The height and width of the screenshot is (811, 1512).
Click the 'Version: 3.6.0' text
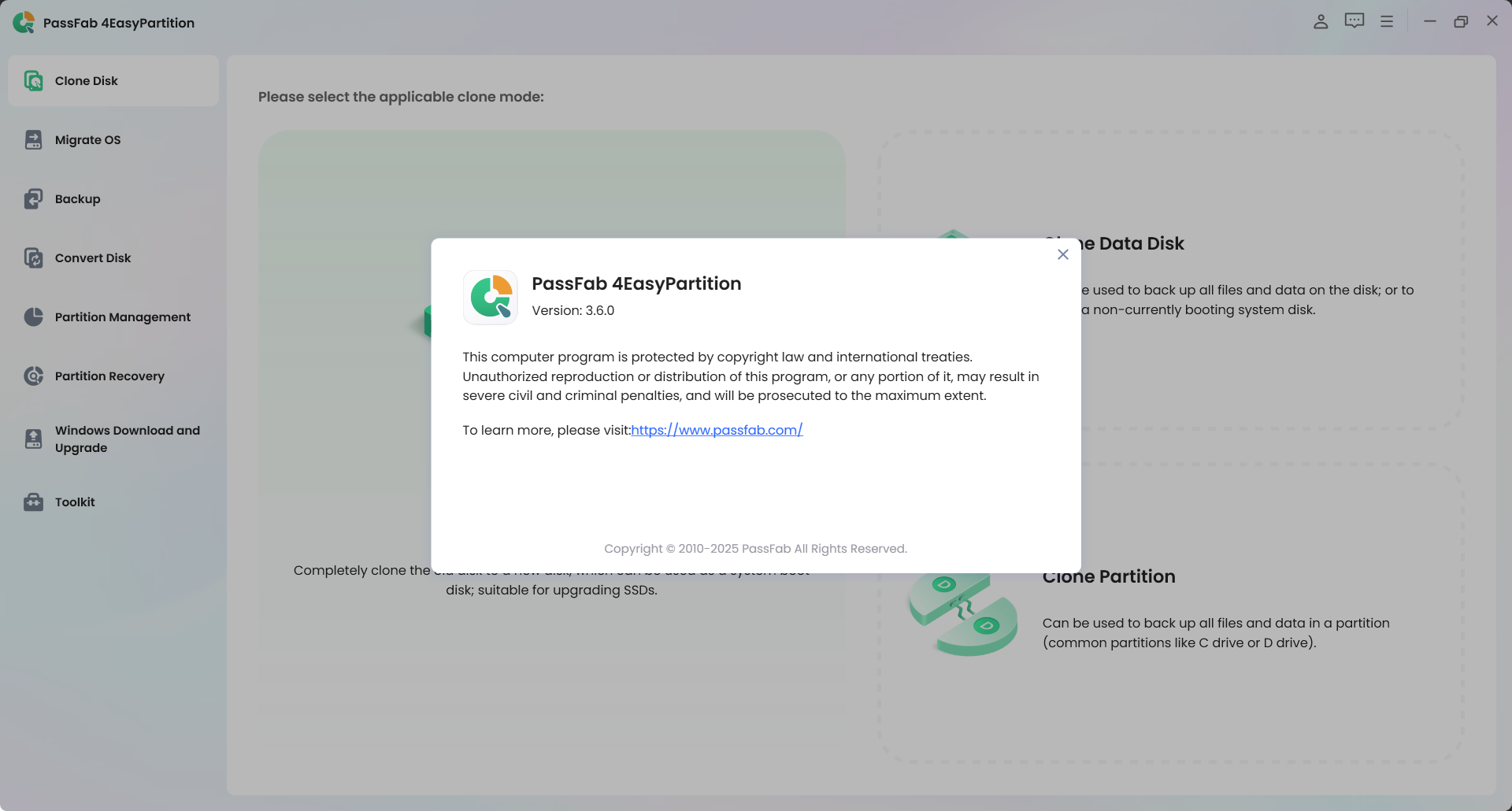click(573, 310)
